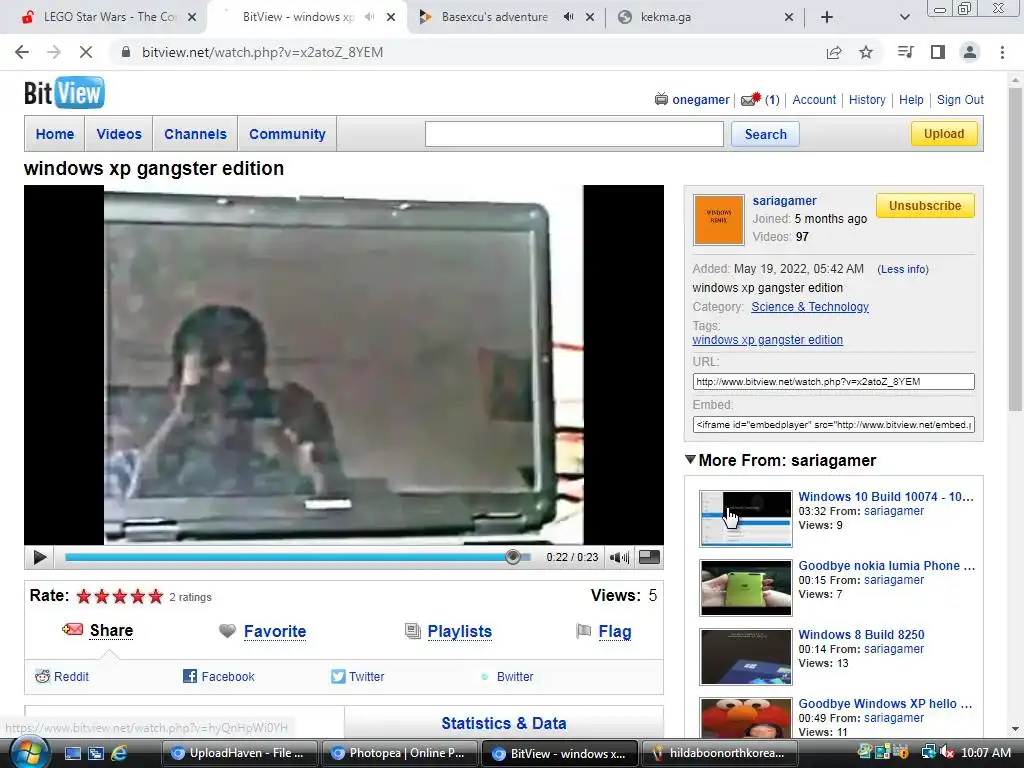
Task: Open the Community navigation item
Action: pyautogui.click(x=287, y=134)
